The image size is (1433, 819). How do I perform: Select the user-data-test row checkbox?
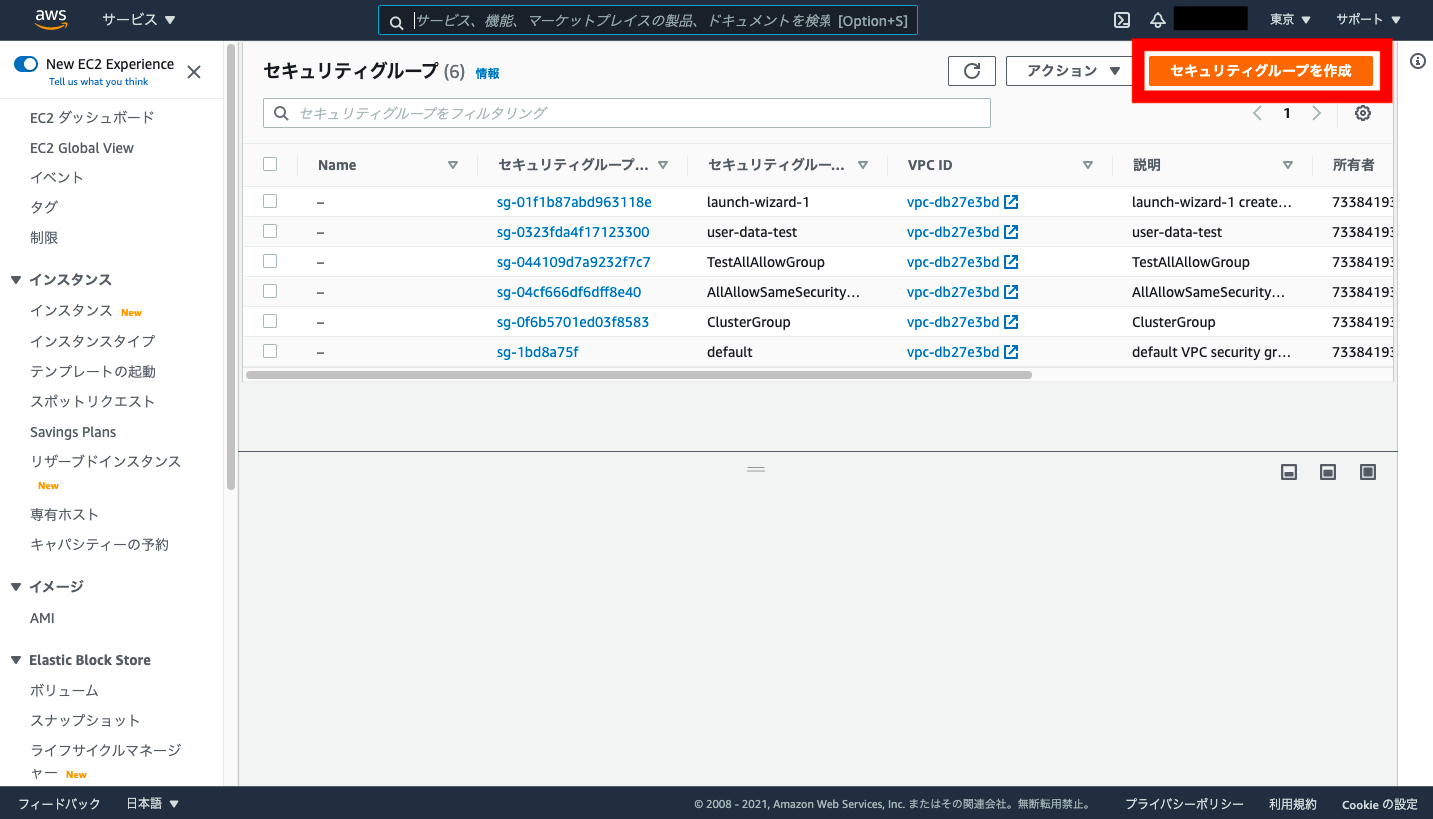270,231
